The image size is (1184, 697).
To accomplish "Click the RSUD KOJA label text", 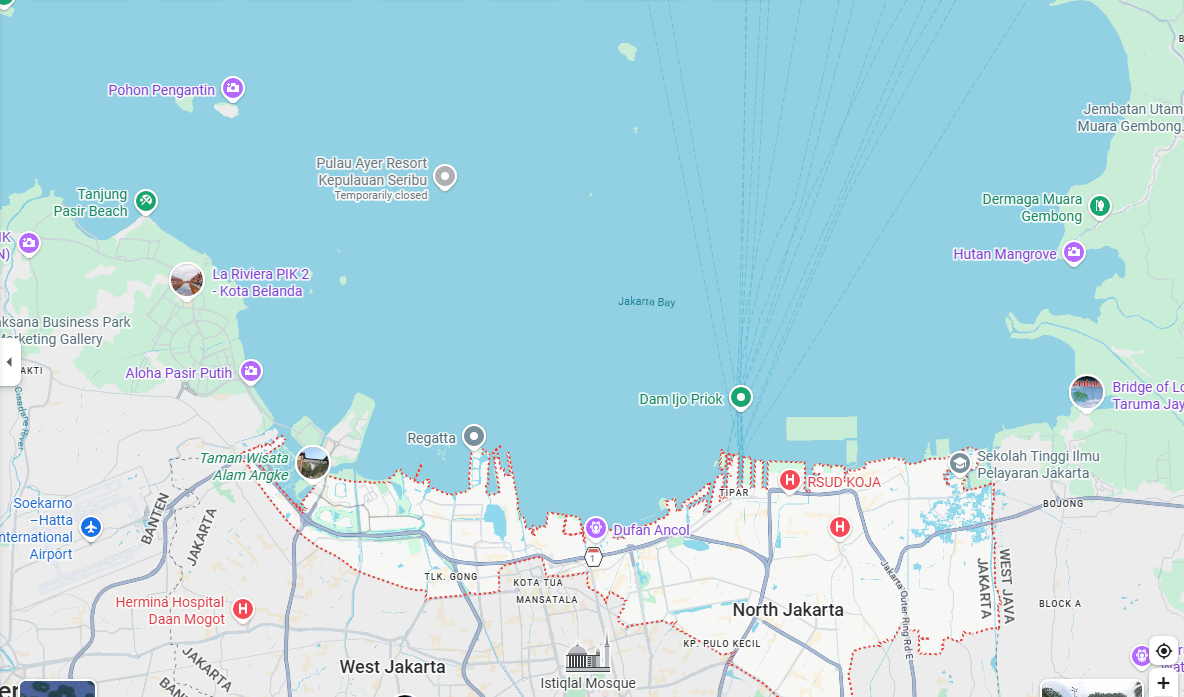I will pyautogui.click(x=843, y=483).
